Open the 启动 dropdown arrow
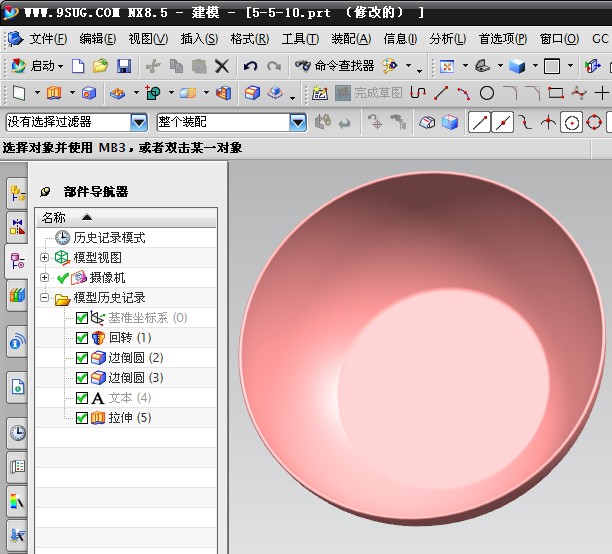612x554 pixels. [60, 66]
